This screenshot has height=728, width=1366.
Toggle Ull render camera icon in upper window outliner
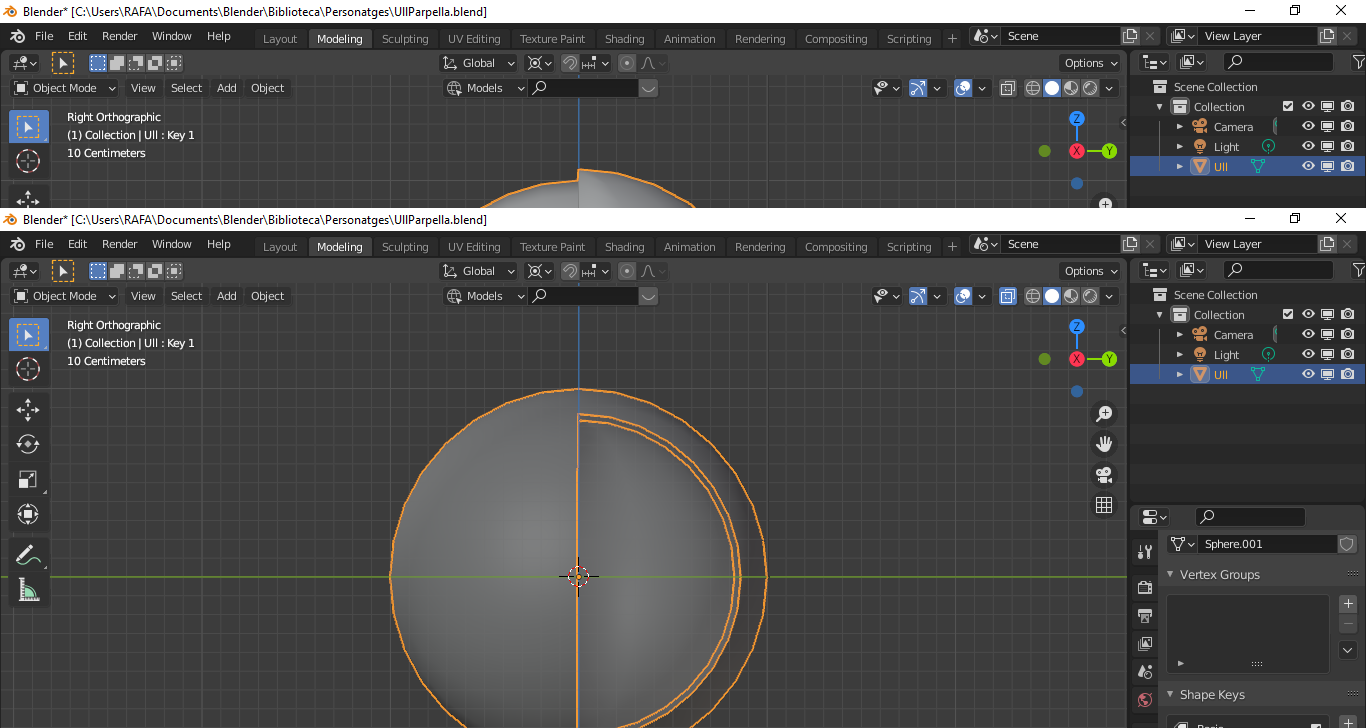pyautogui.click(x=1348, y=166)
